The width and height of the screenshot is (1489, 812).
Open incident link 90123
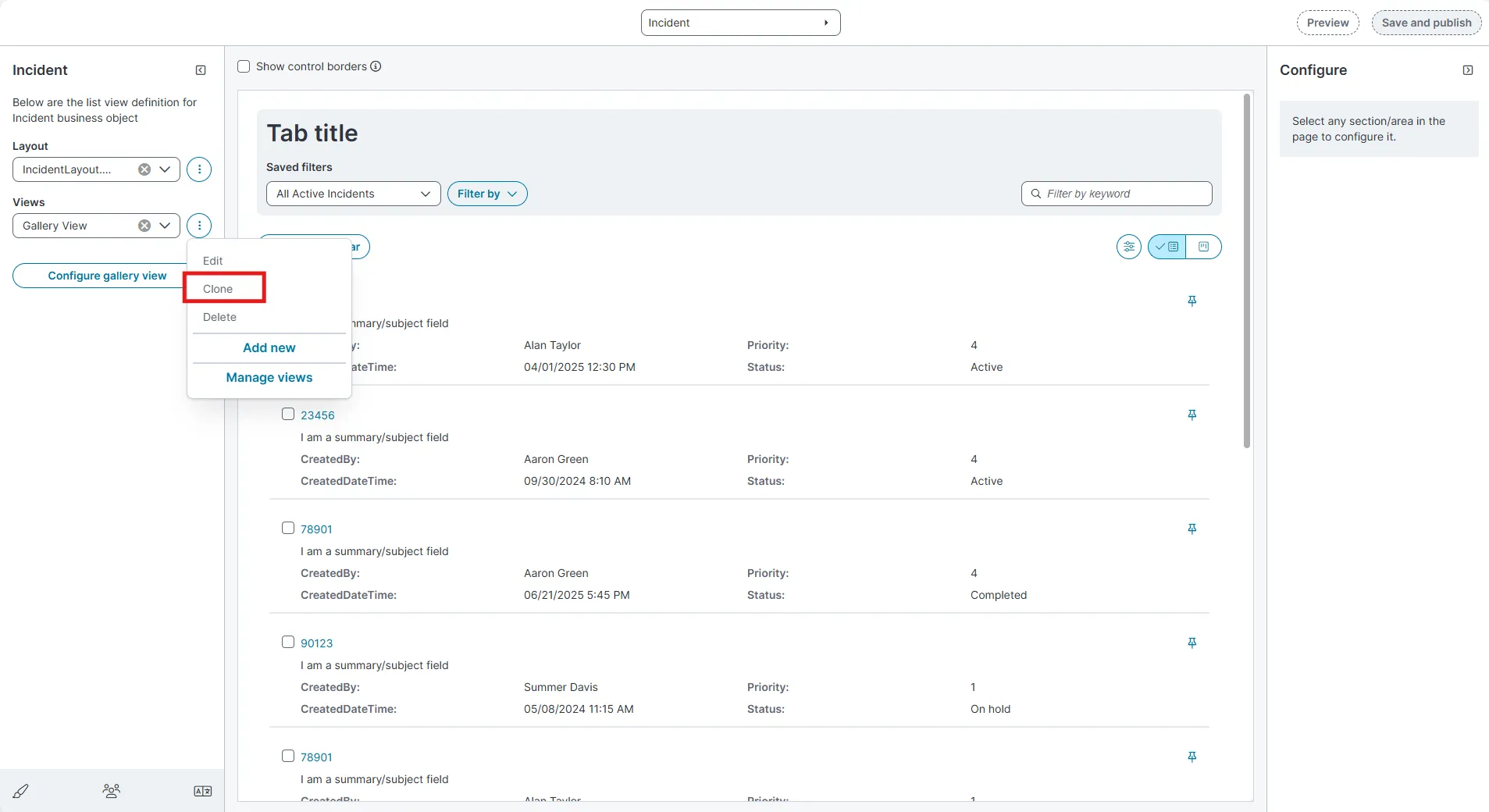(317, 643)
